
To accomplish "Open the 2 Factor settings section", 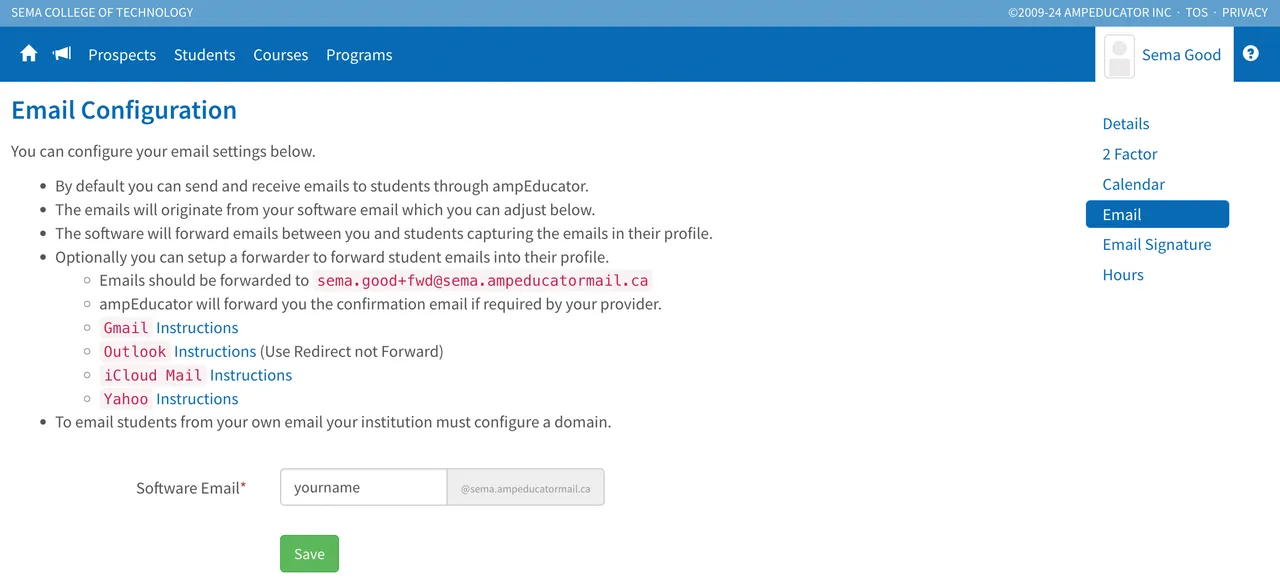I will (1130, 154).
